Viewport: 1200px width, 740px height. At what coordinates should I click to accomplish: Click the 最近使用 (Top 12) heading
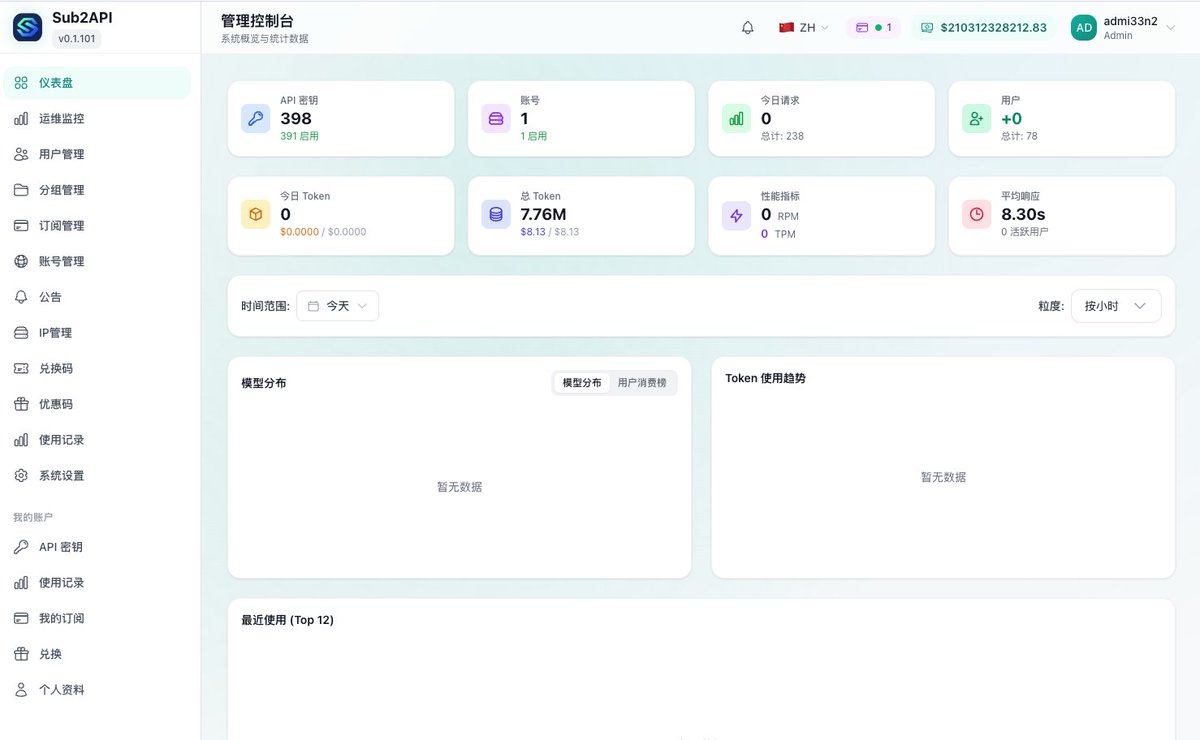[287, 620]
